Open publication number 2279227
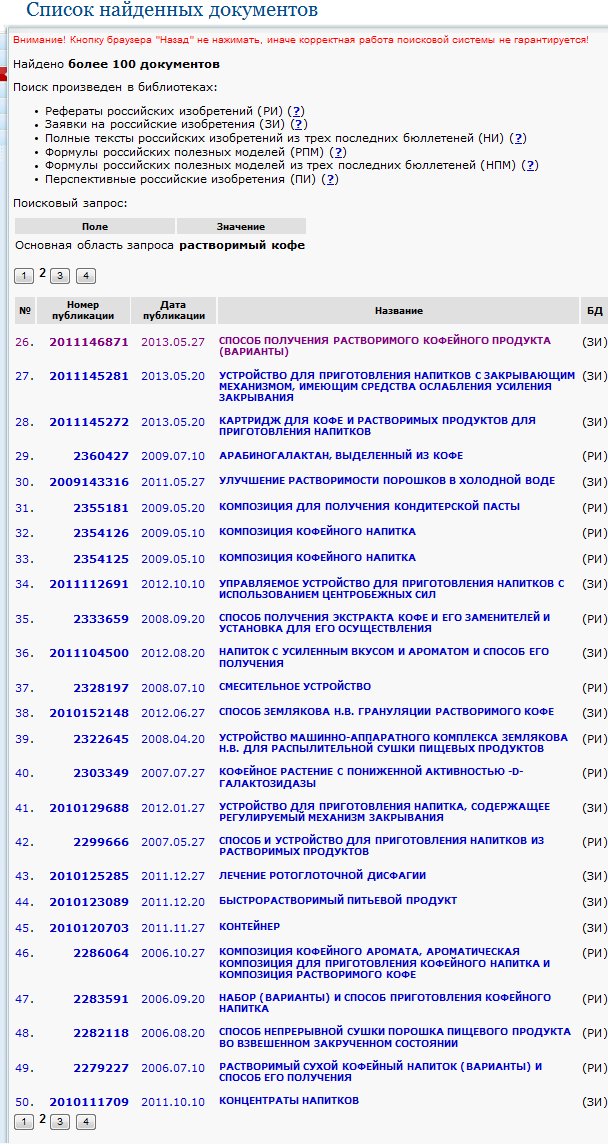The height and width of the screenshot is (1144, 608). point(101,1068)
